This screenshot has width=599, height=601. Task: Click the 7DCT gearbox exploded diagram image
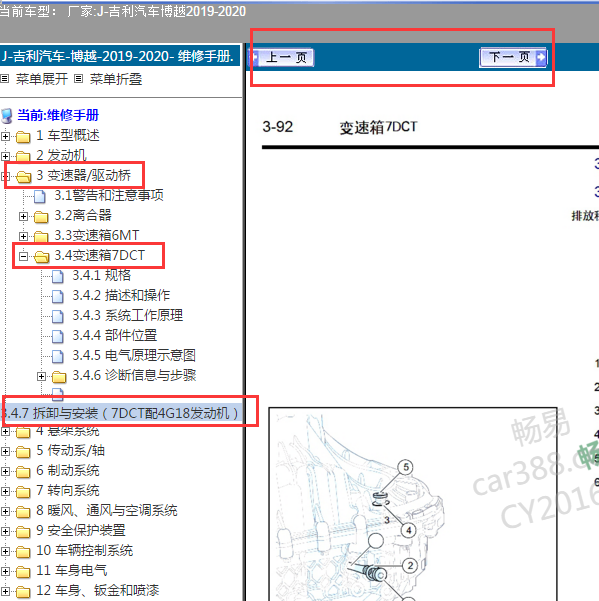(x=412, y=504)
